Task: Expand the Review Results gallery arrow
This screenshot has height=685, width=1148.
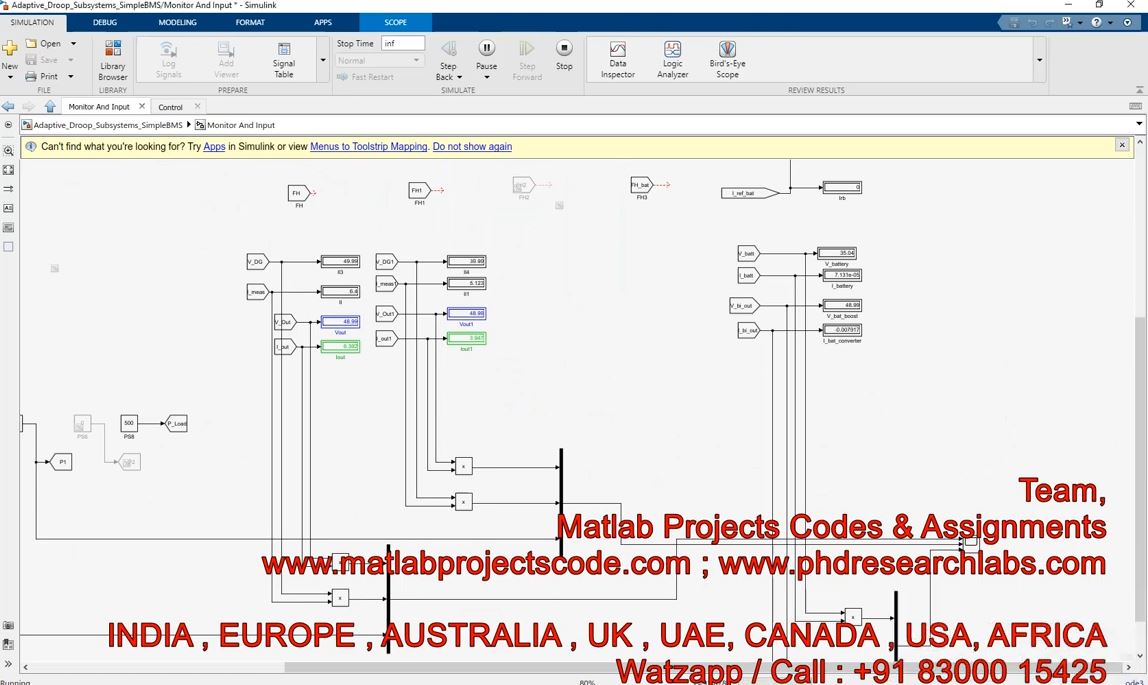Action: click(x=1039, y=61)
